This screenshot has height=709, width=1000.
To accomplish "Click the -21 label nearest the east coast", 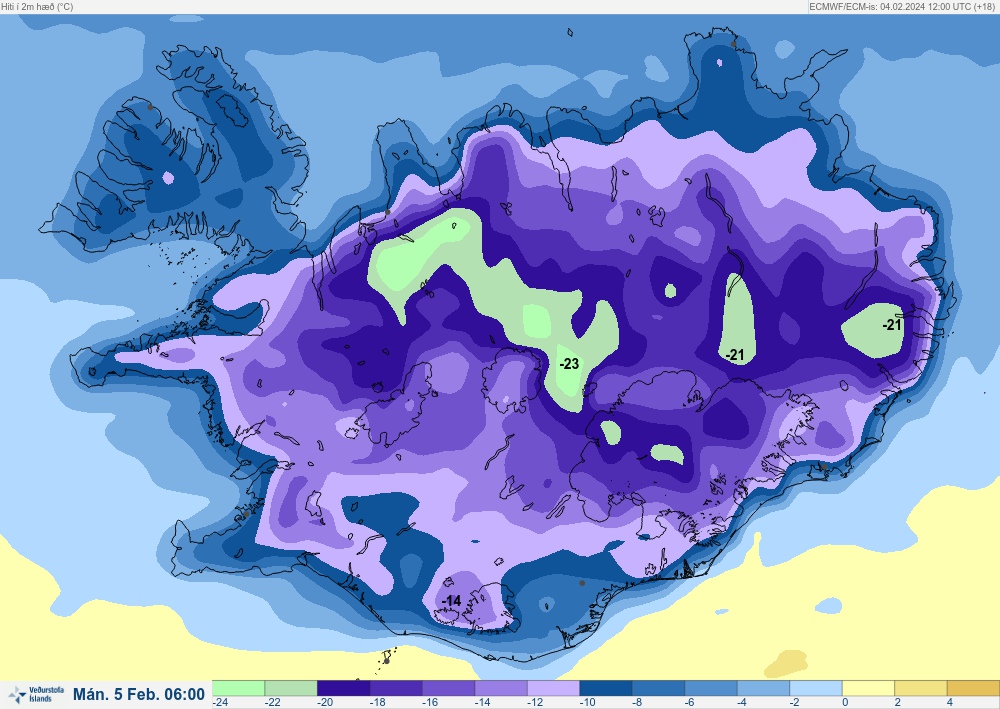I will tap(892, 325).
